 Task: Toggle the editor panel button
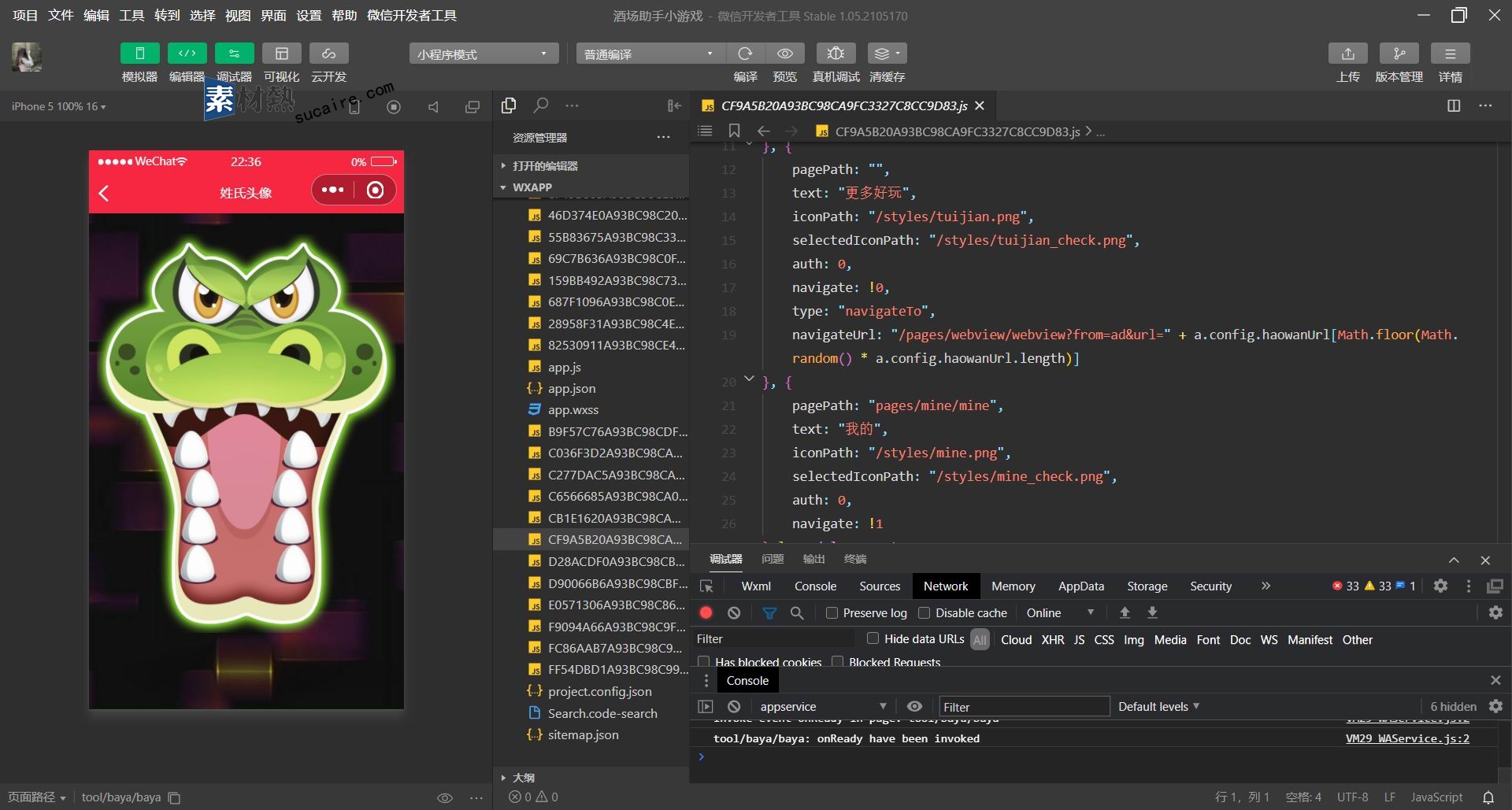187,54
